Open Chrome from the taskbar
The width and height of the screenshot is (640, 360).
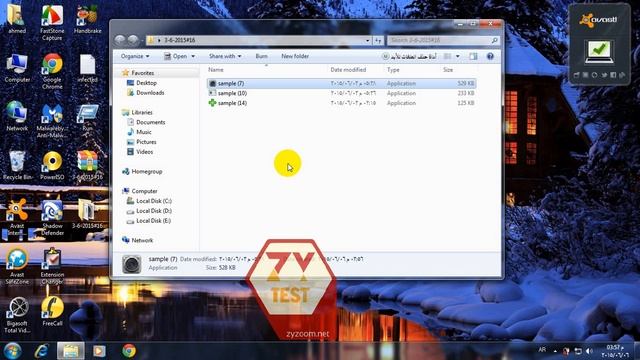point(129,351)
